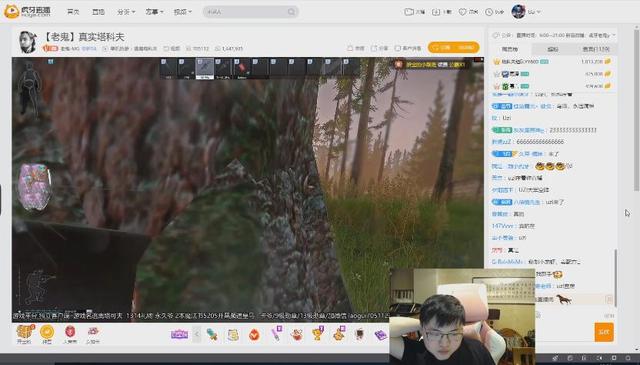Click the left arrow in gift bar
The image size is (640, 365).
[196, 334]
